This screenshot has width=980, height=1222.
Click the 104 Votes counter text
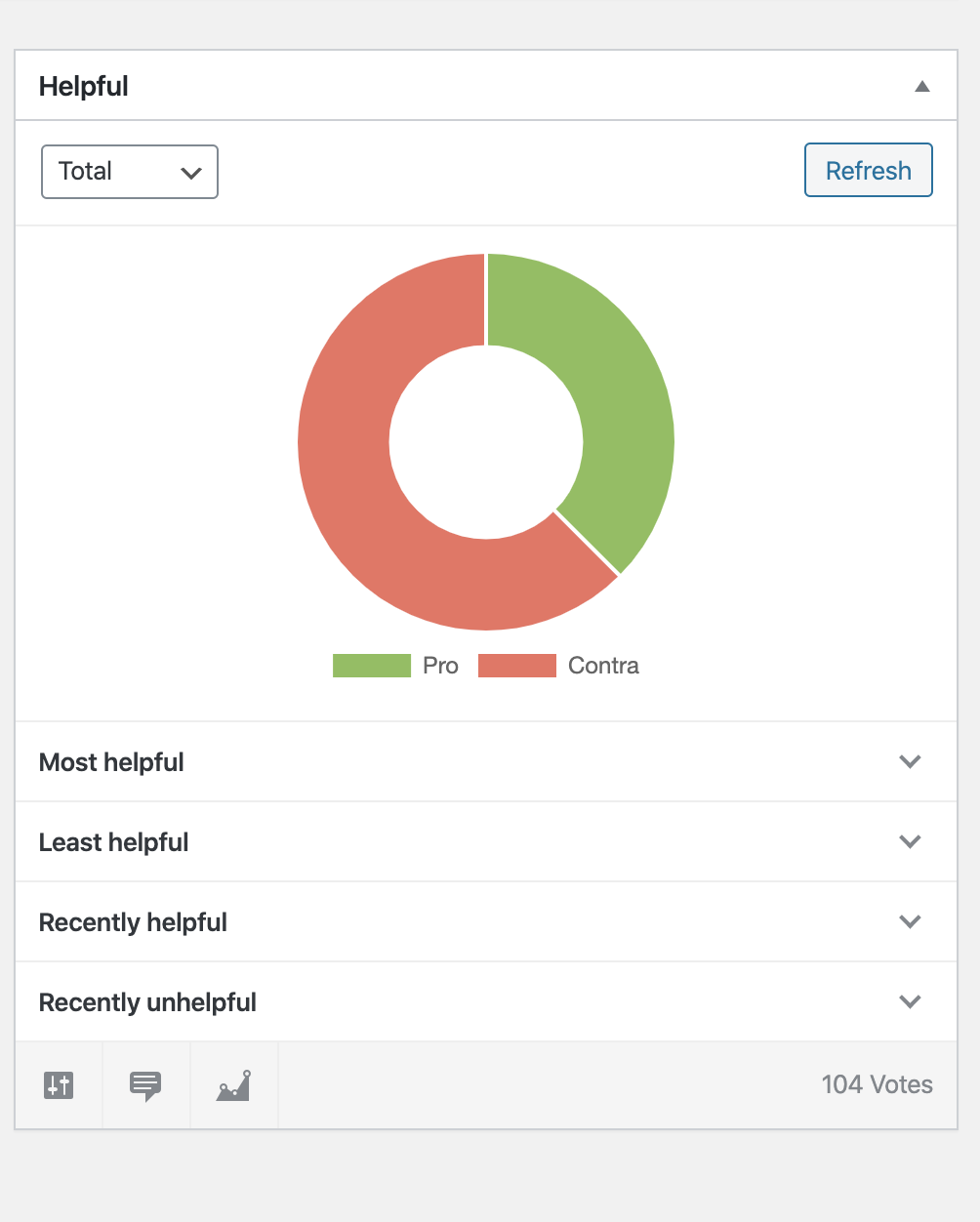click(878, 1084)
